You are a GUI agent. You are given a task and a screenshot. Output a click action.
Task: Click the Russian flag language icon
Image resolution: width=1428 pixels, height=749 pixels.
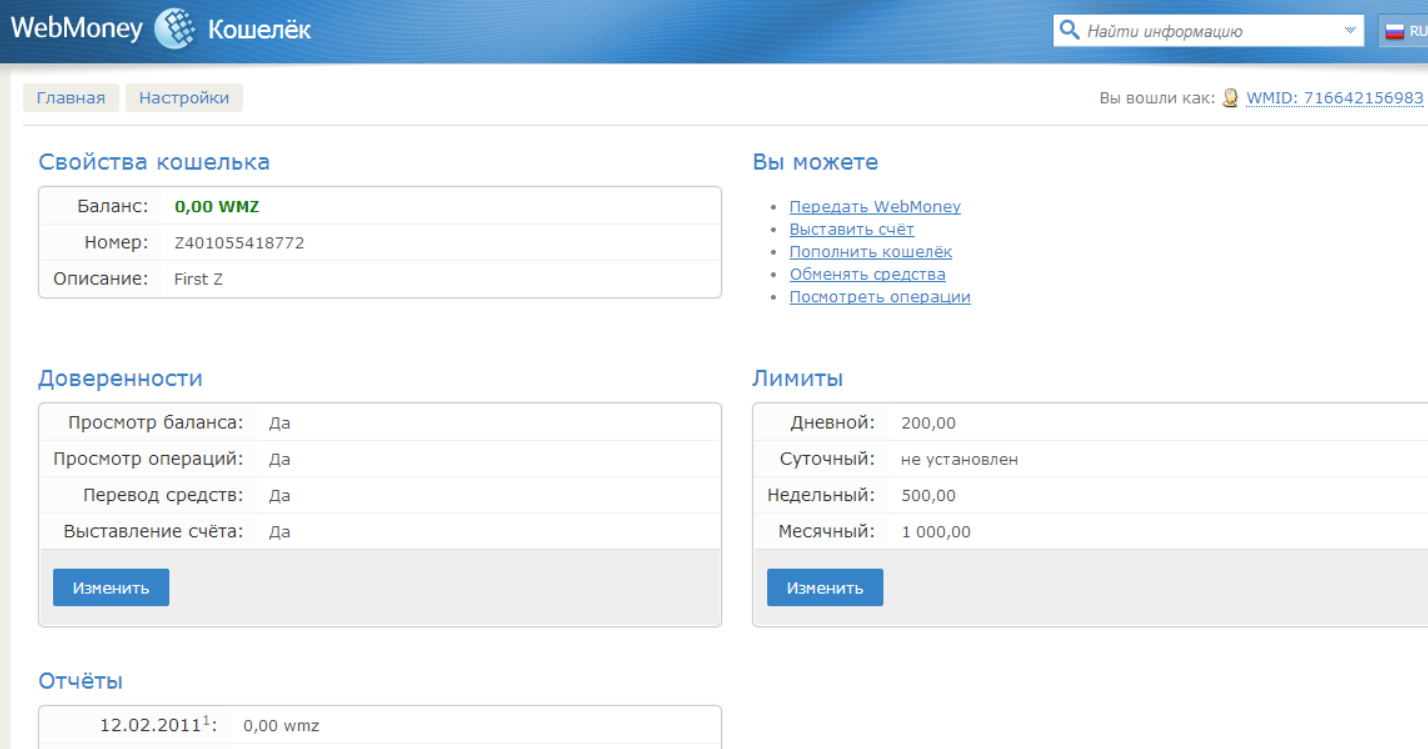1395,31
